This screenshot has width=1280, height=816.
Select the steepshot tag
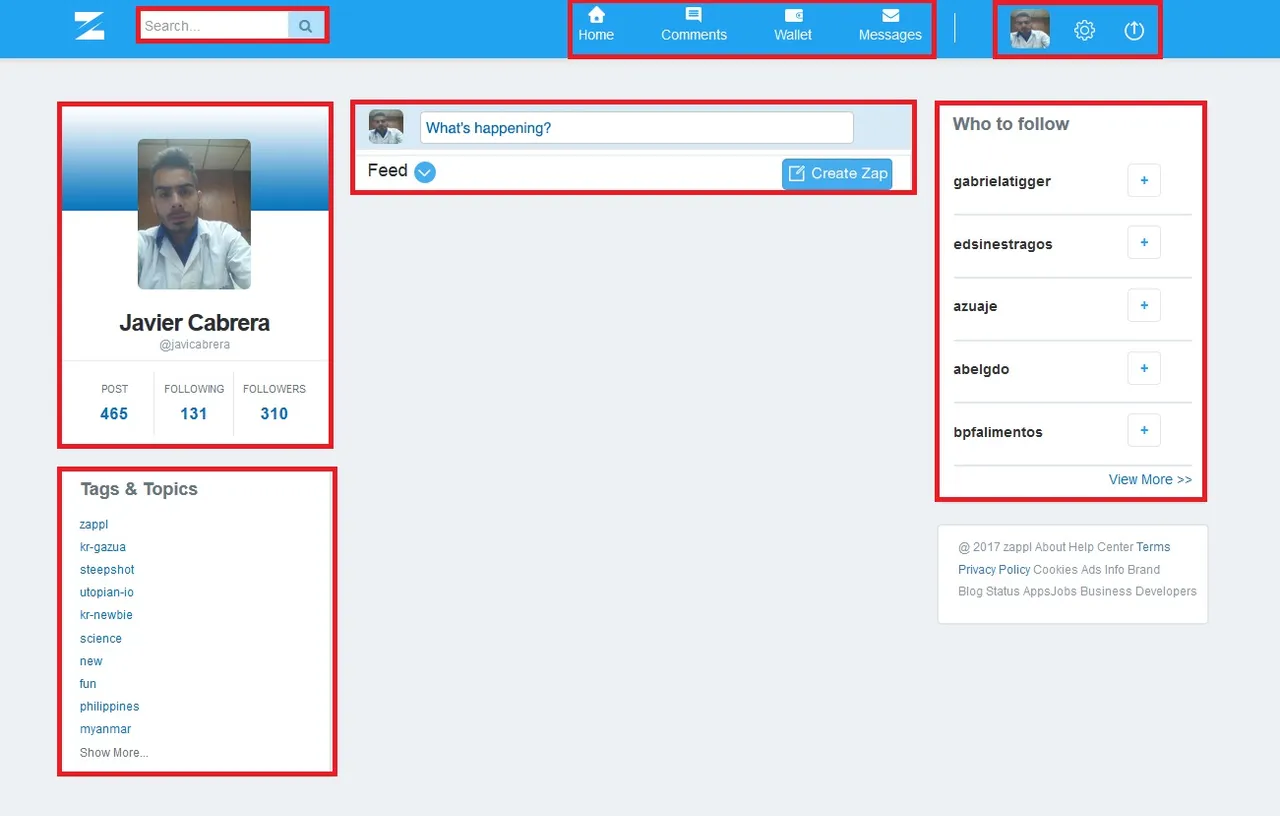107,570
